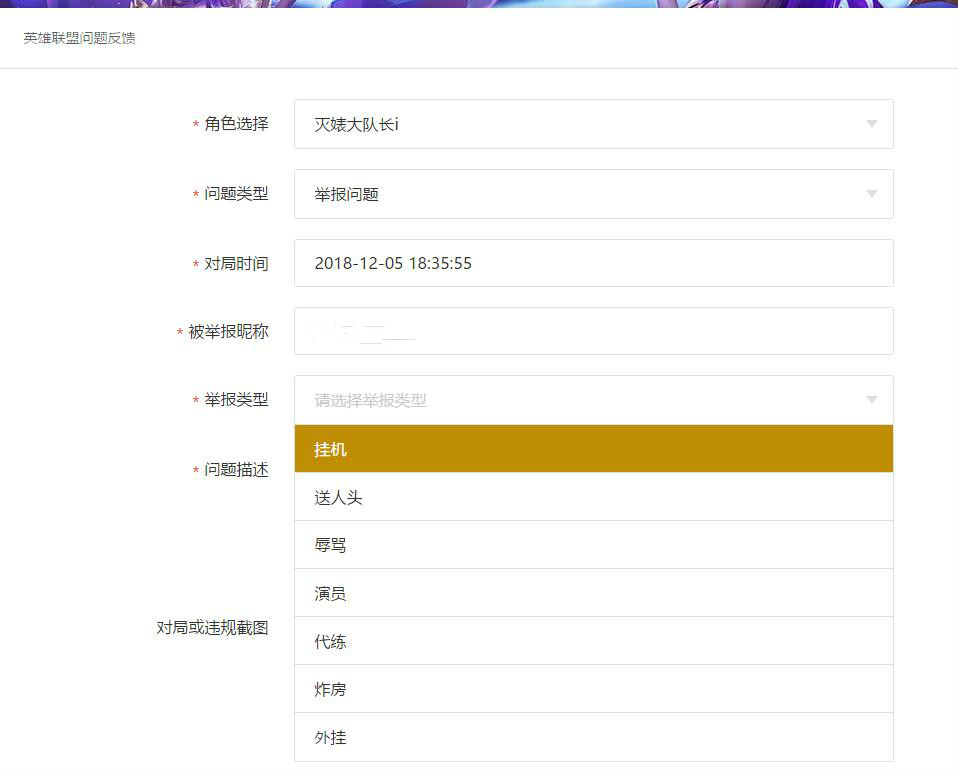Click the banner artwork above the form
Viewport: 958px width, 774px height.
tap(479, 8)
